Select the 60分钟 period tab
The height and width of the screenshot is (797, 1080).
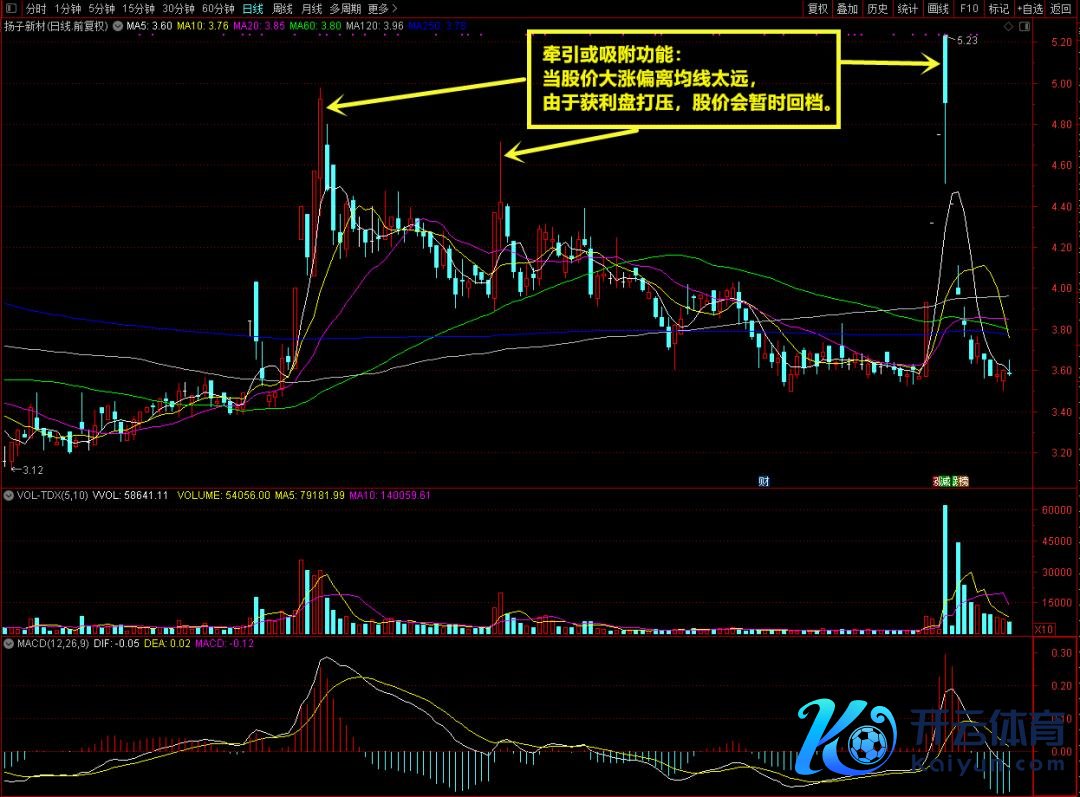(x=218, y=8)
